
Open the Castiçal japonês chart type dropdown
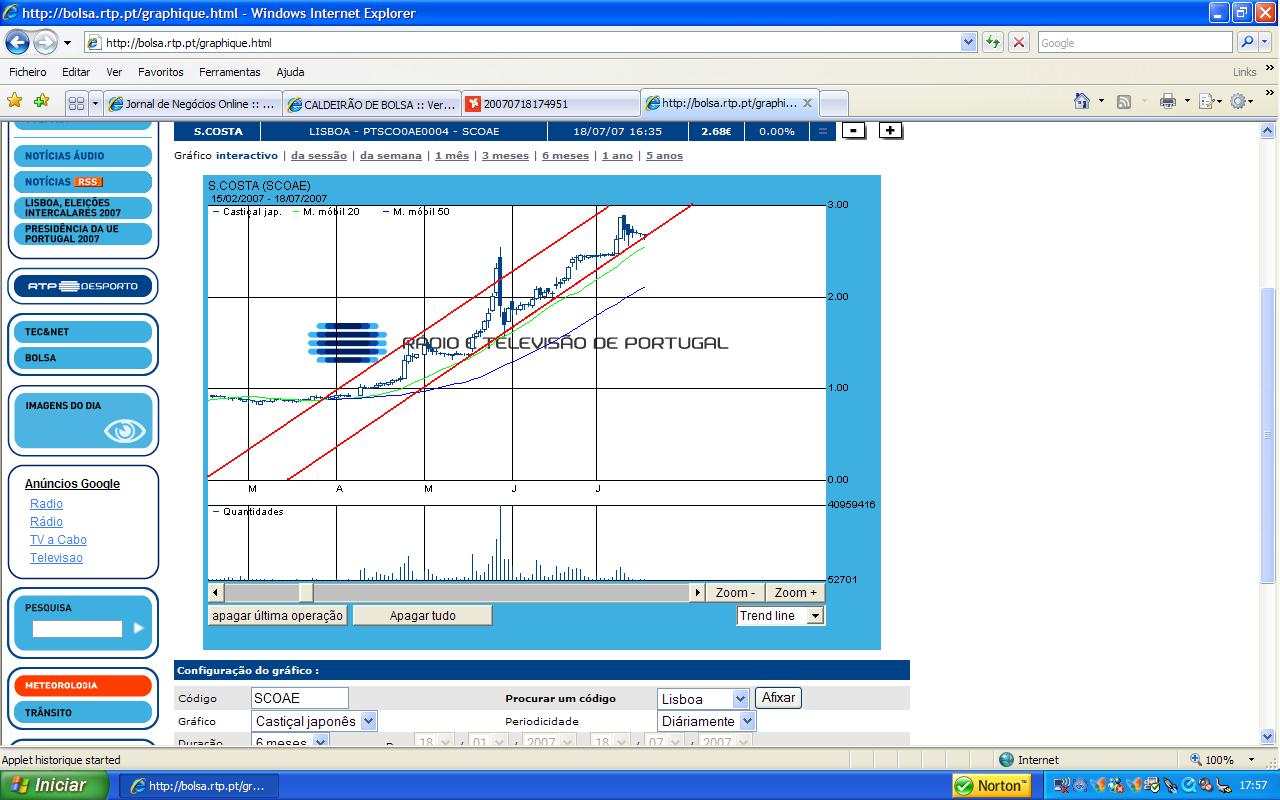pyautogui.click(x=368, y=721)
